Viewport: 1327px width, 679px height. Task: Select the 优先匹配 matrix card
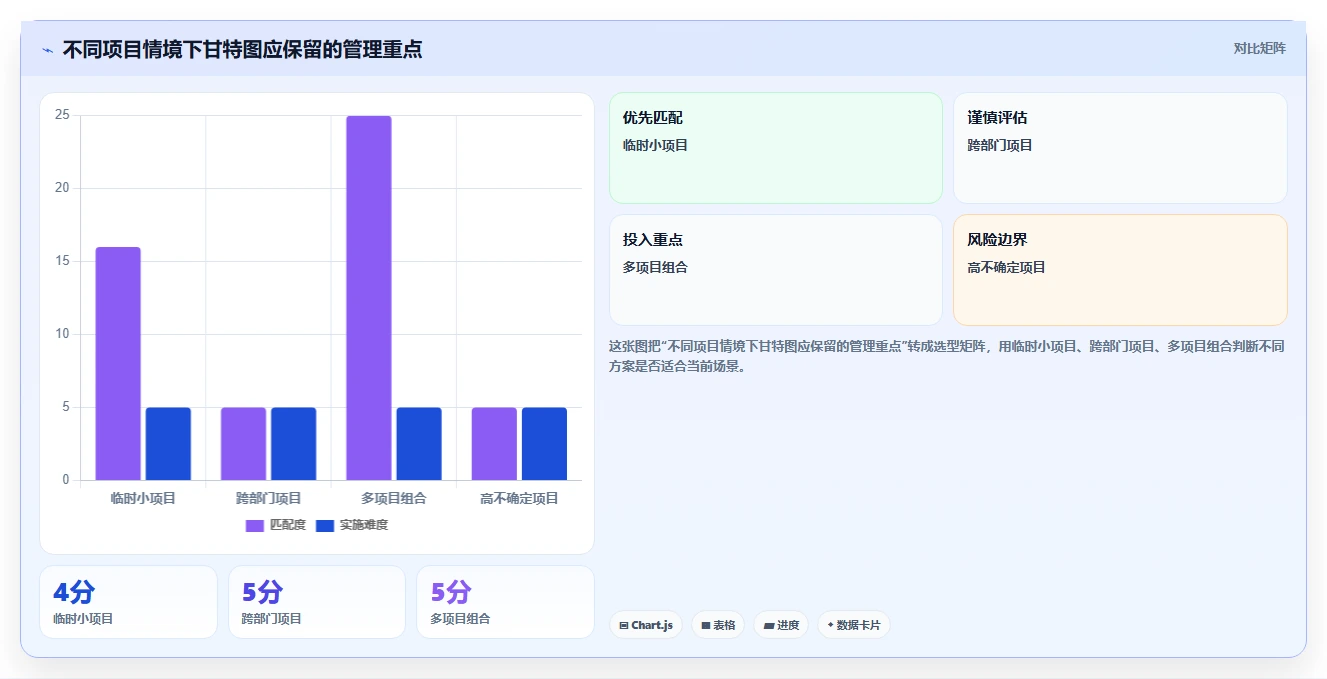click(x=776, y=148)
